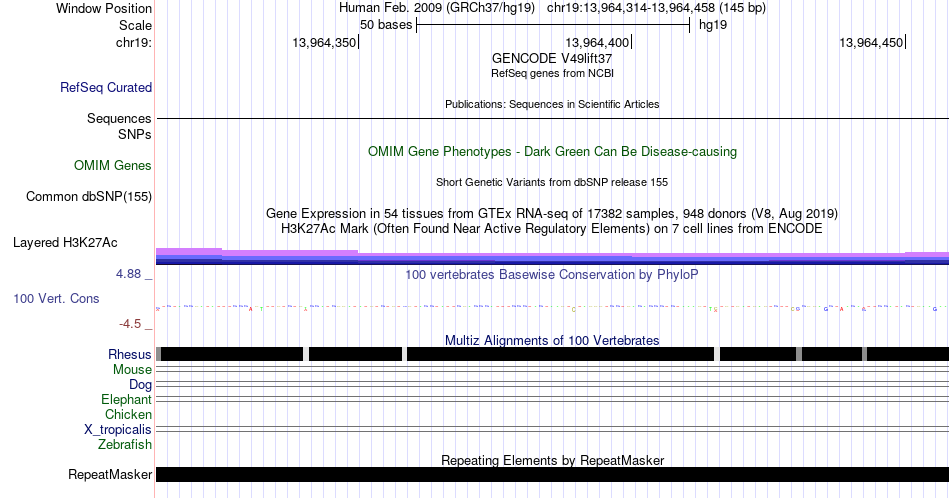Image resolution: width=950 pixels, height=498 pixels.
Task: Open the OMIM Genes track label
Action: coord(113,165)
